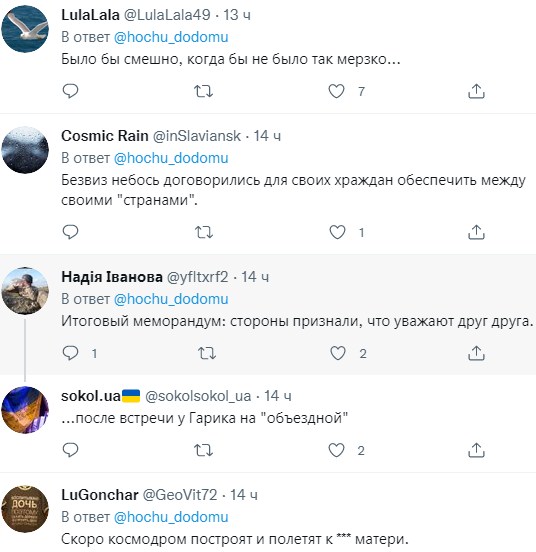Open Надія Іванова's soldier avatar
536x552 pixels.
[x=25, y=291]
